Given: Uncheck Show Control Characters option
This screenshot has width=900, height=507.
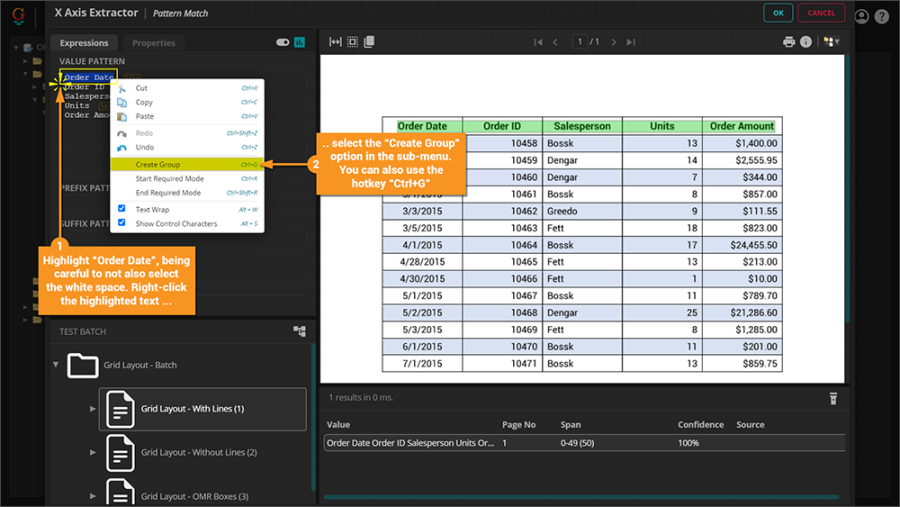Looking at the screenshot, I should tap(122, 223).
